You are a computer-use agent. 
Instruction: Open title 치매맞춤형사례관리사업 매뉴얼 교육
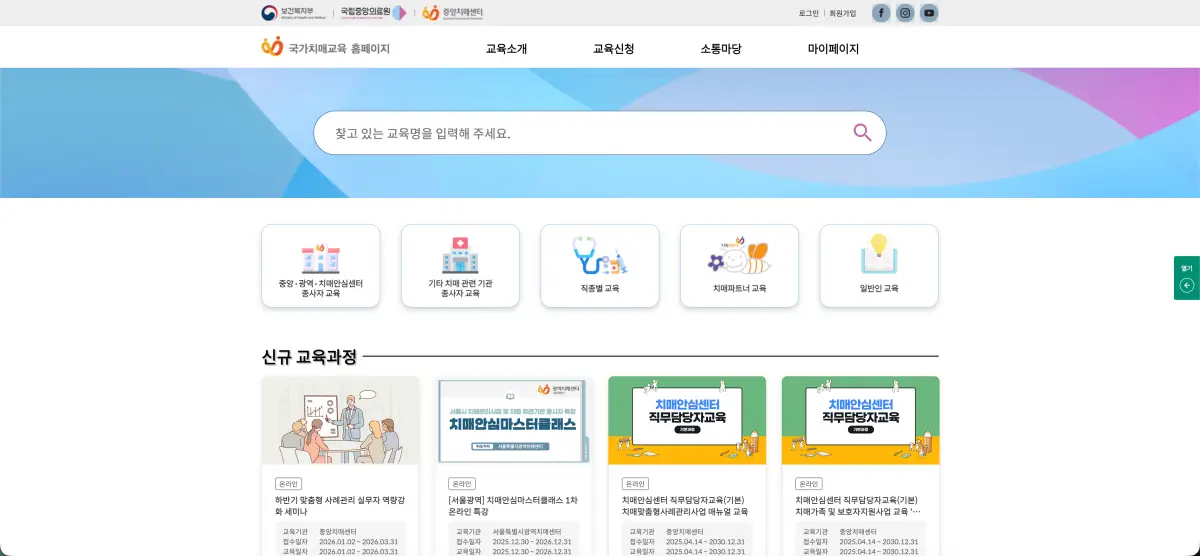(x=685, y=505)
